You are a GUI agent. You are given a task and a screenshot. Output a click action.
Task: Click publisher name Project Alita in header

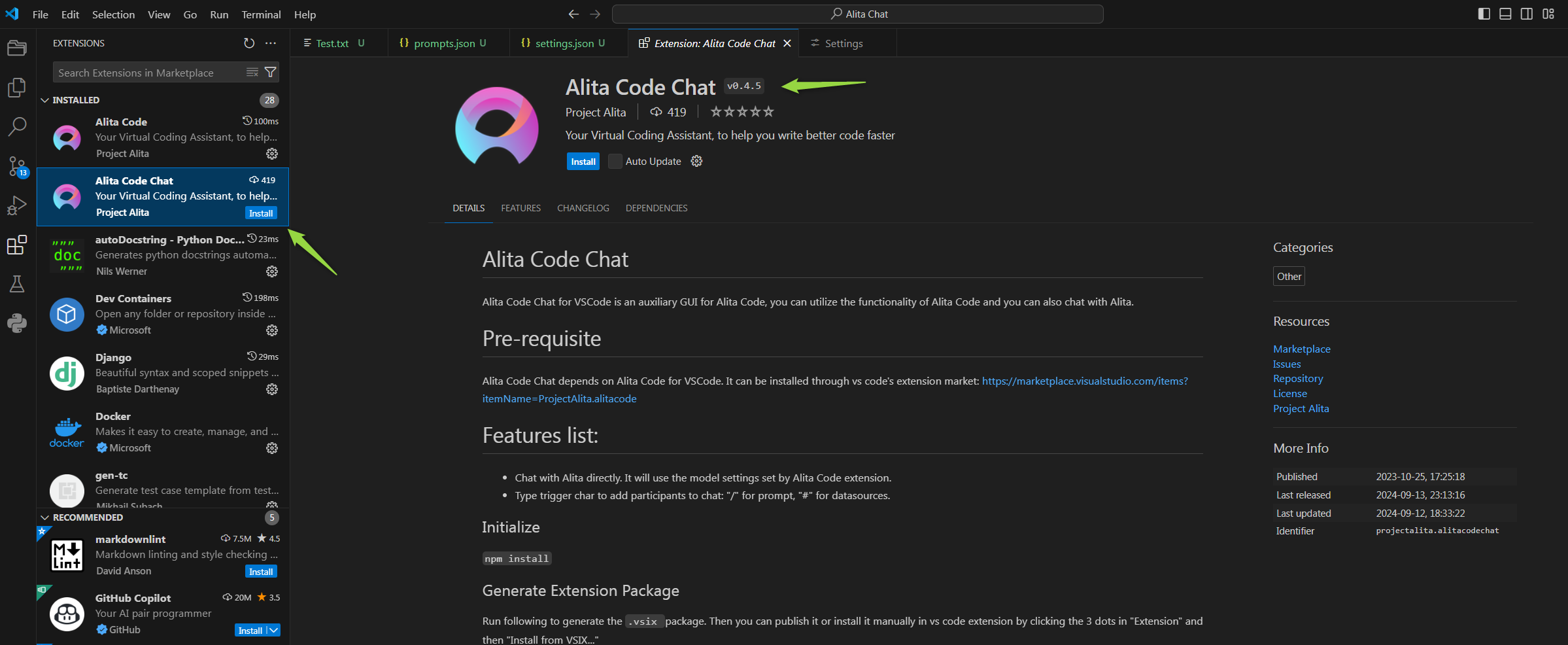pyautogui.click(x=596, y=113)
